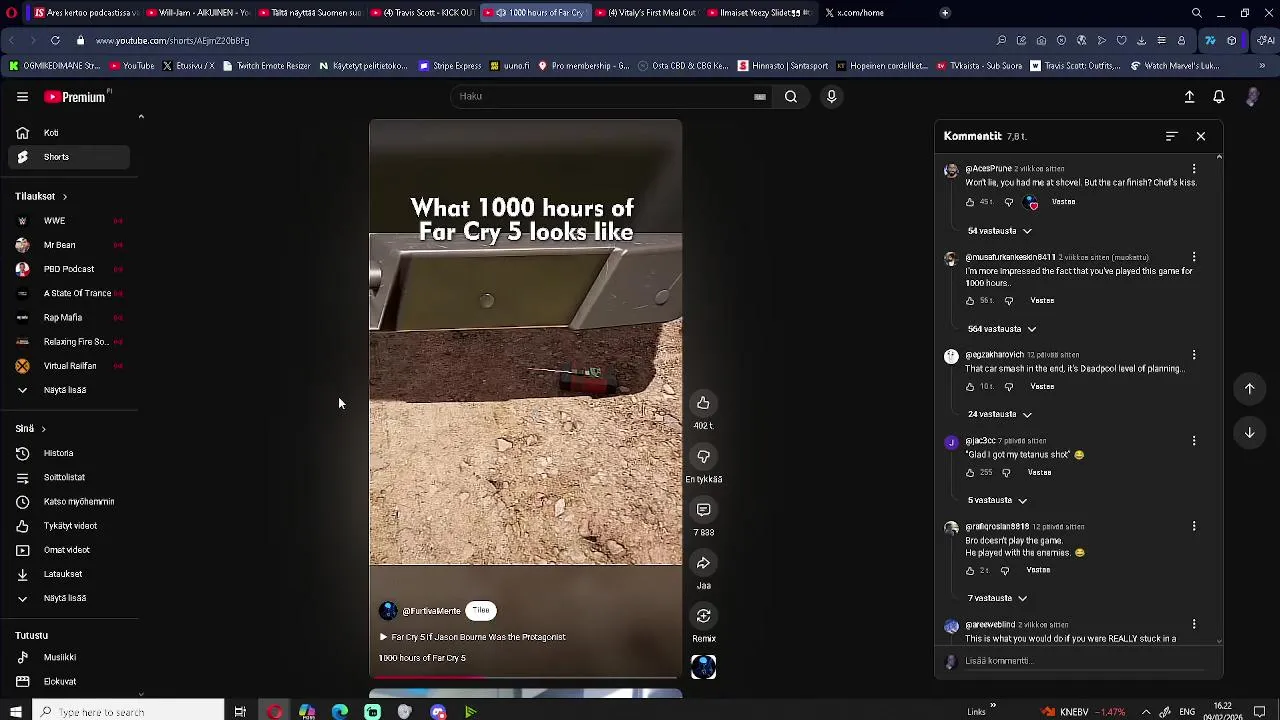
Task: Expand 7 vastausta replies
Action: 996,598
